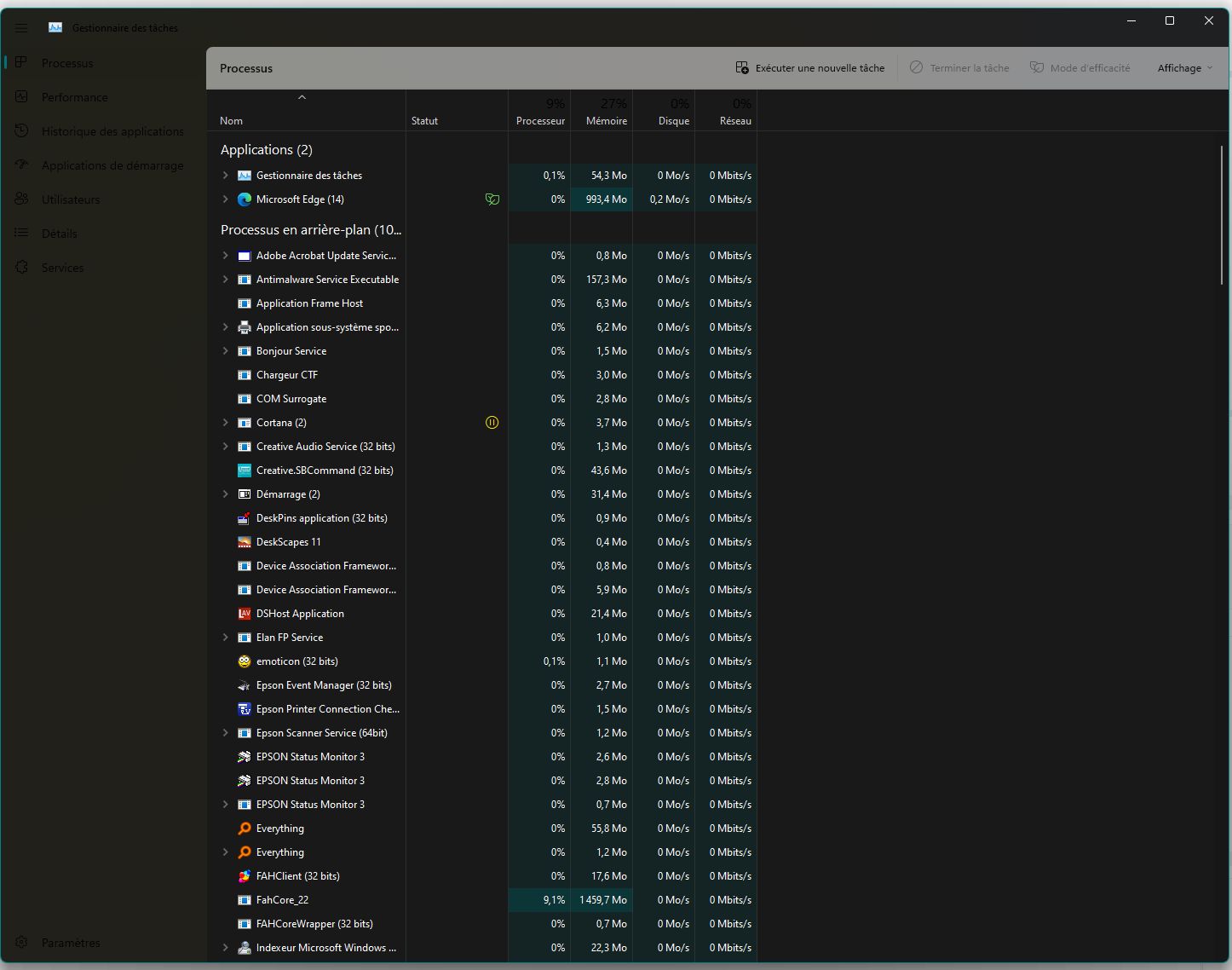Open the Affichage dropdown menu
The image size is (1232, 970).
1184,68
